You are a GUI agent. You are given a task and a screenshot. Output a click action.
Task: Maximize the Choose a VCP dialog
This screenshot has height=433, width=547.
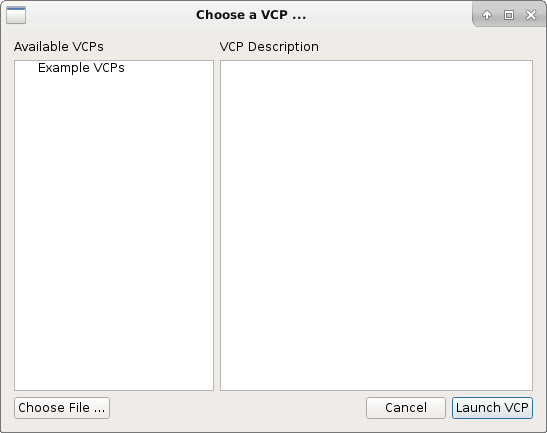[x=509, y=15]
